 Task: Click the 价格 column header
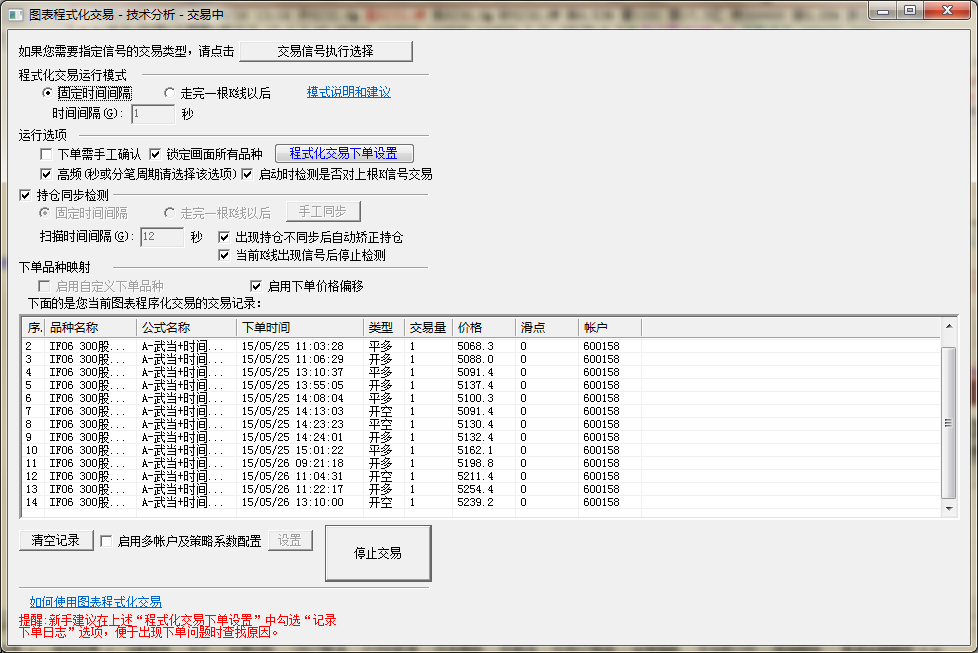point(484,328)
